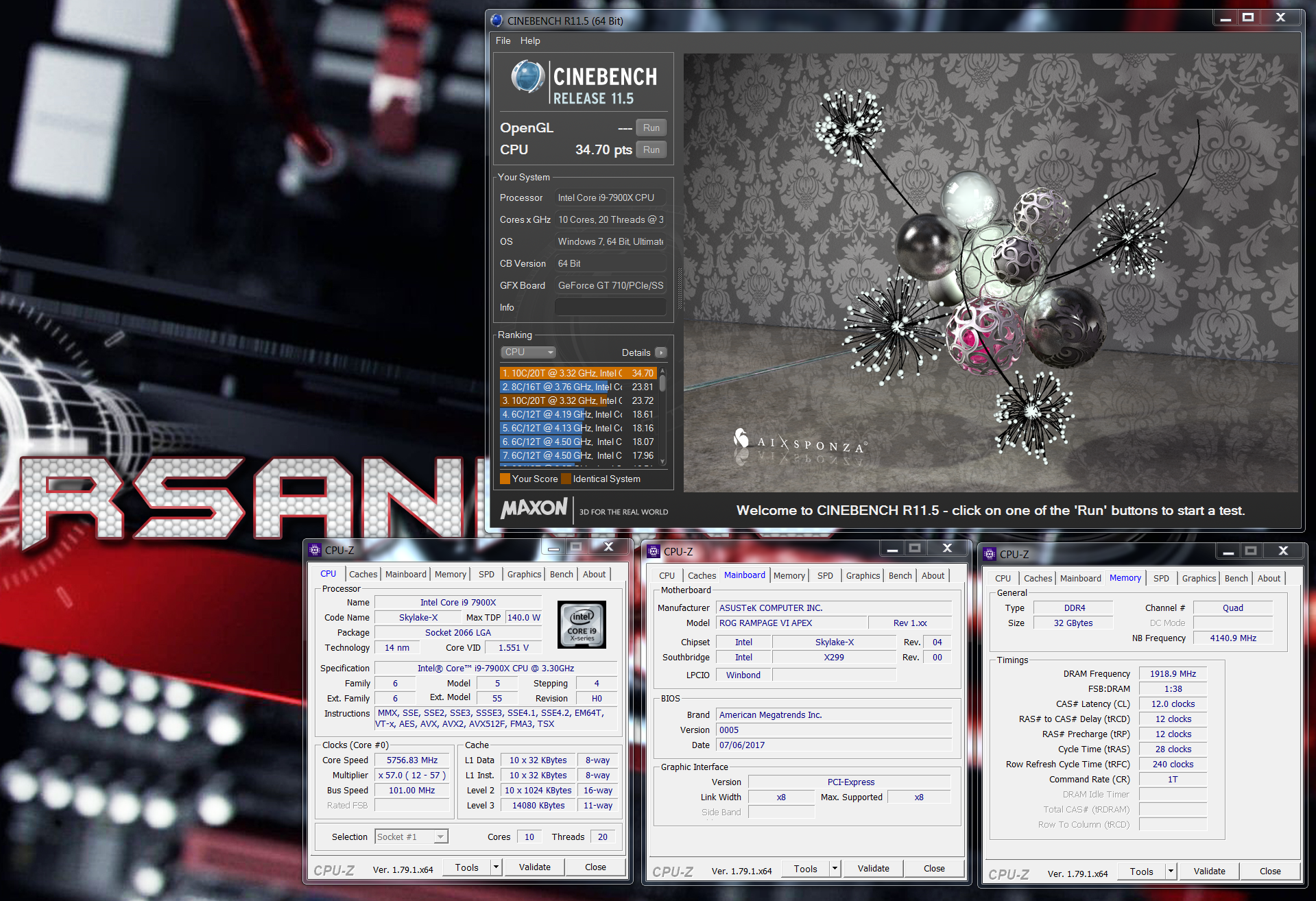
Task: Switch to Mainboard tab in first CPU-Z window
Action: point(406,574)
